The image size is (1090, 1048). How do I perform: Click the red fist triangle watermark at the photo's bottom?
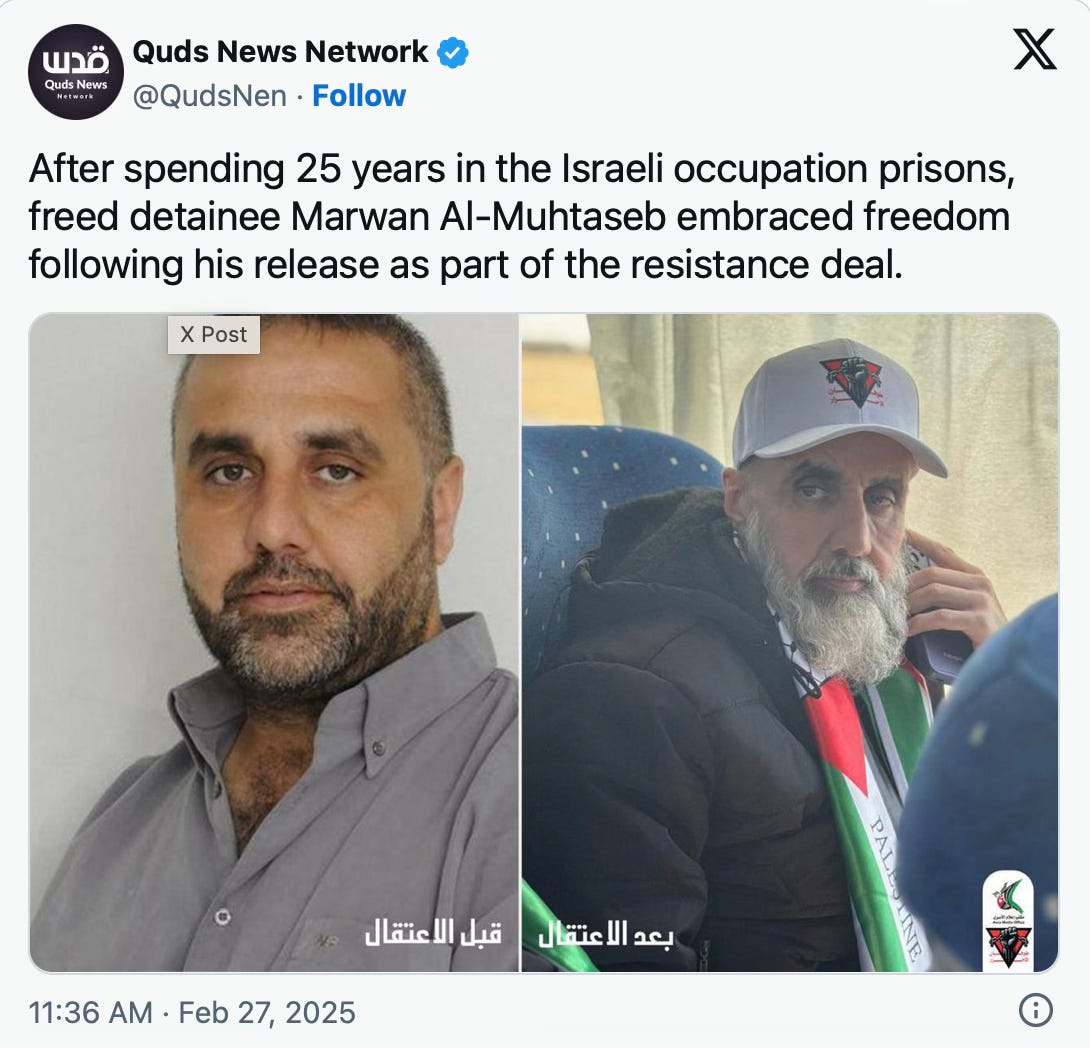point(1009,947)
